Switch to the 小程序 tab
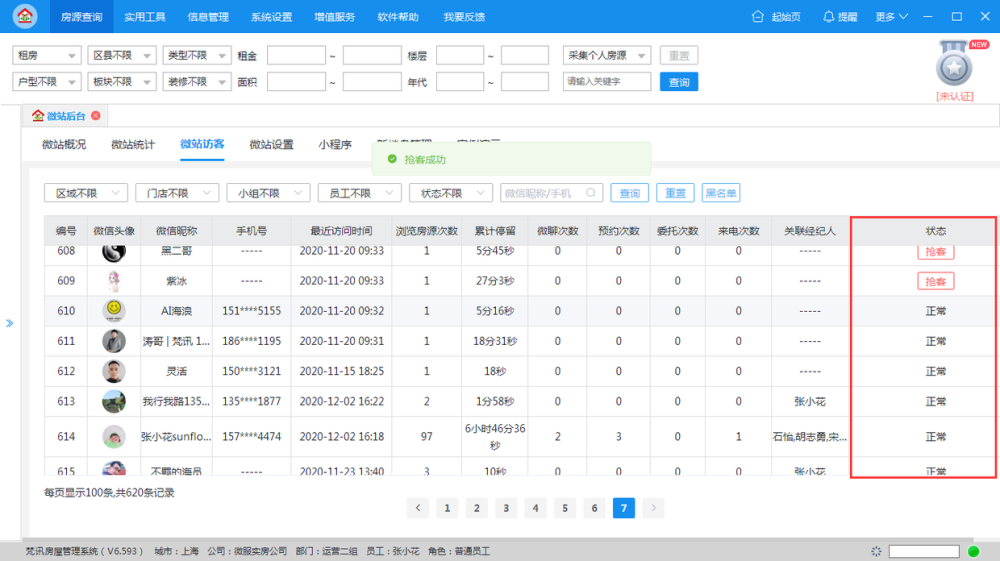1000x561 pixels. point(335,144)
